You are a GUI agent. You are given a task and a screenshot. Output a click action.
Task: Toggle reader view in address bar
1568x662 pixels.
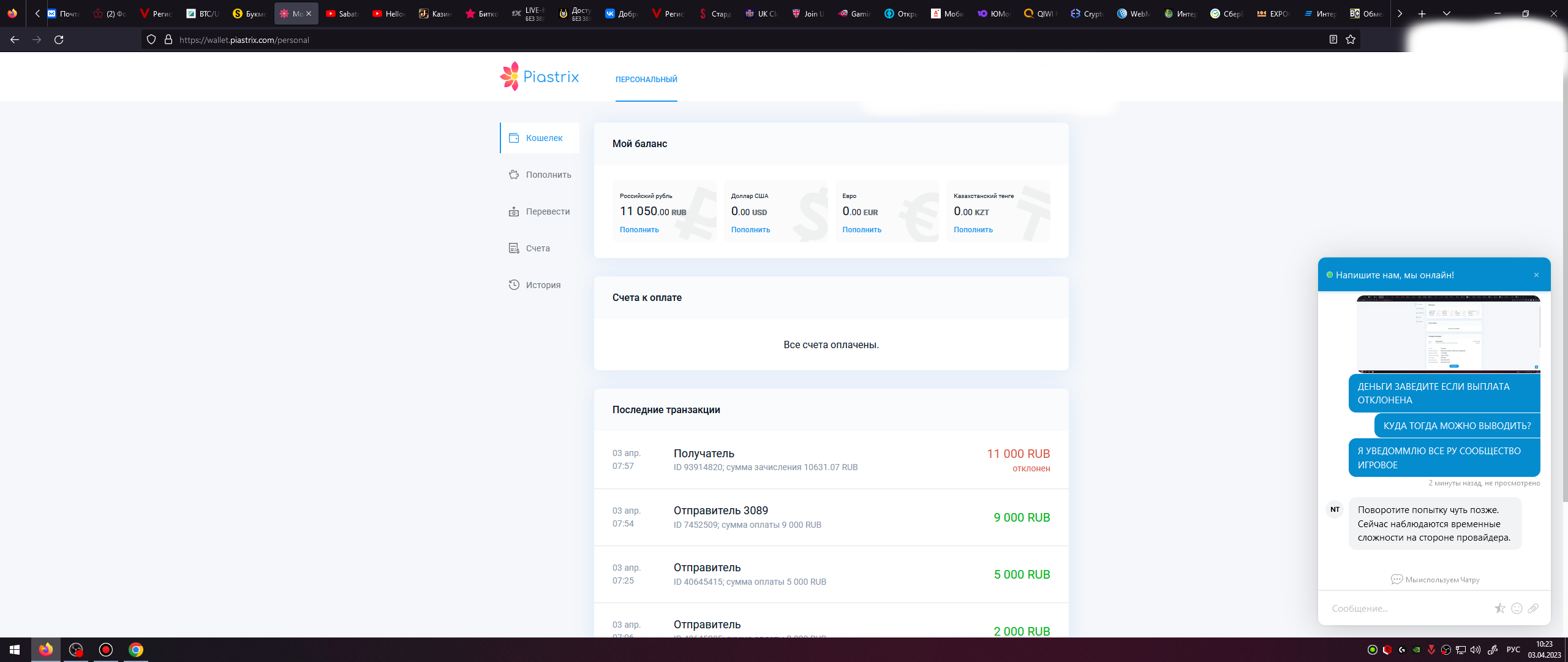(x=1333, y=40)
